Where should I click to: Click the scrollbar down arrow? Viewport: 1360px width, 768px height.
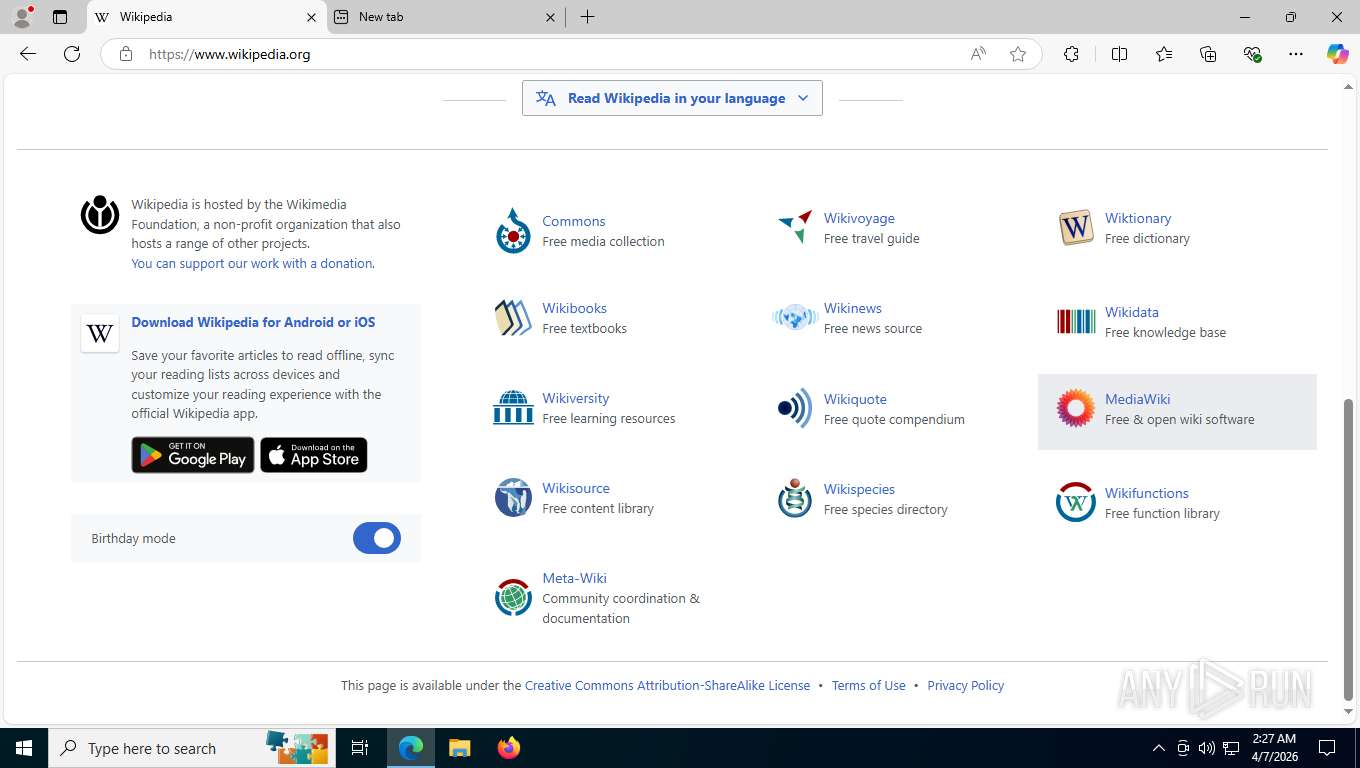coord(1348,711)
